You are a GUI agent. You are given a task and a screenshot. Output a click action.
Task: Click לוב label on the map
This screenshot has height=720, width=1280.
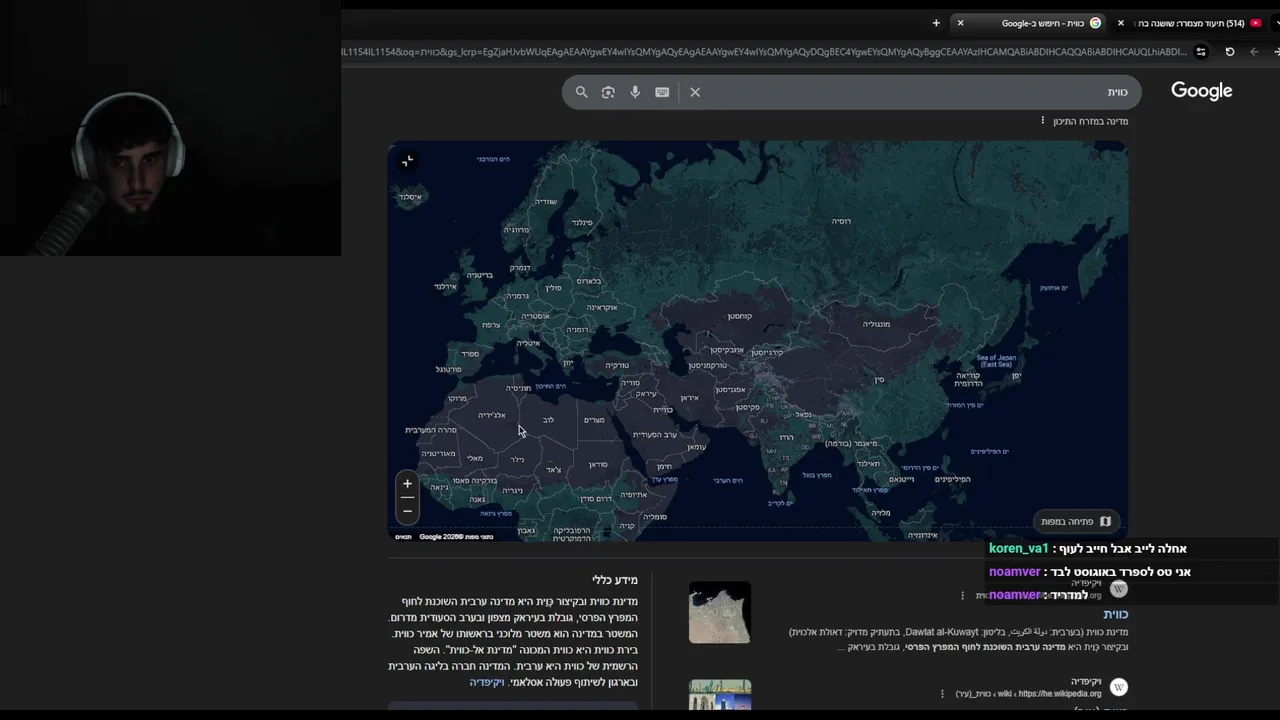coord(548,420)
